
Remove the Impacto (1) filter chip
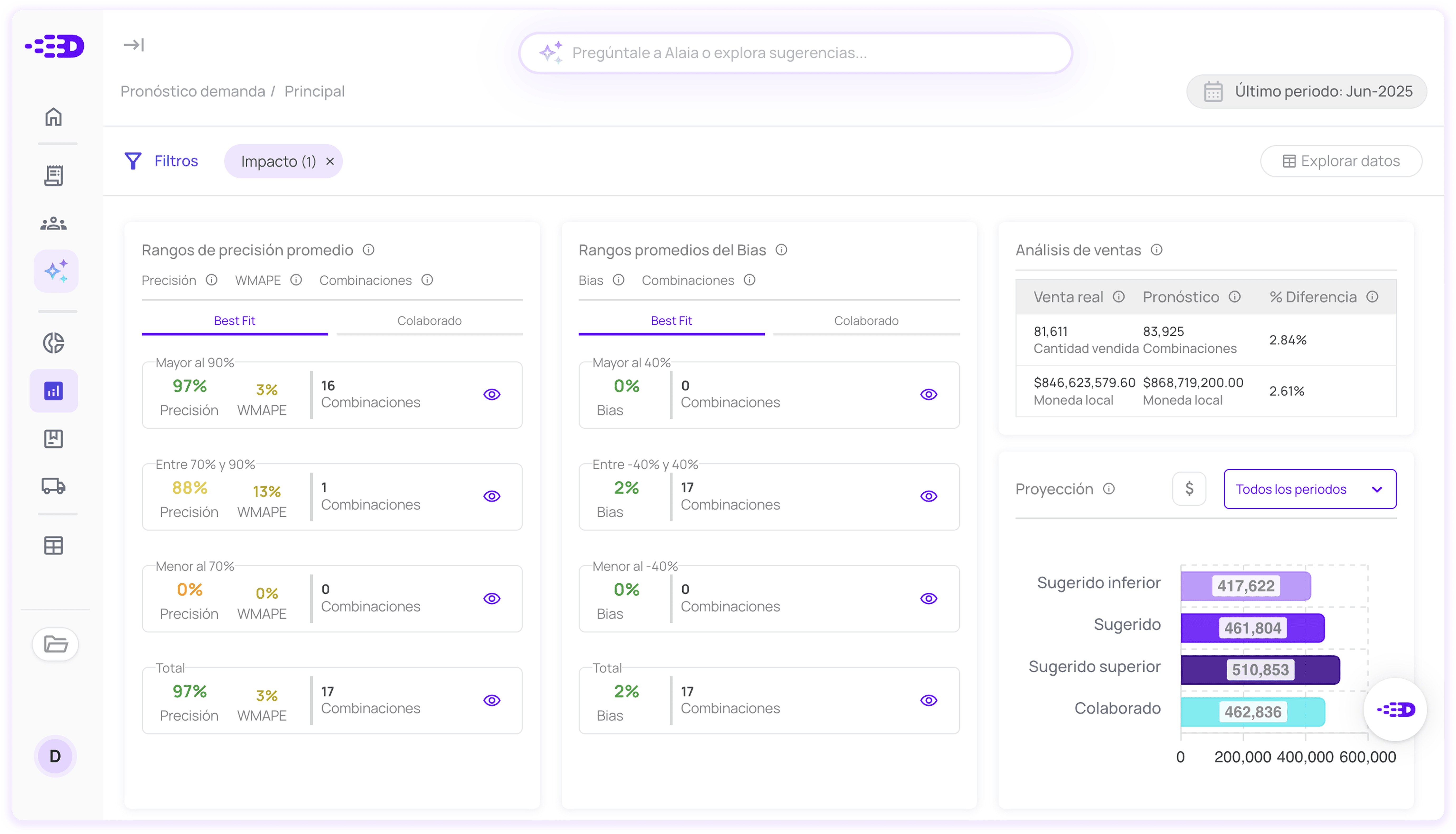[x=330, y=161]
